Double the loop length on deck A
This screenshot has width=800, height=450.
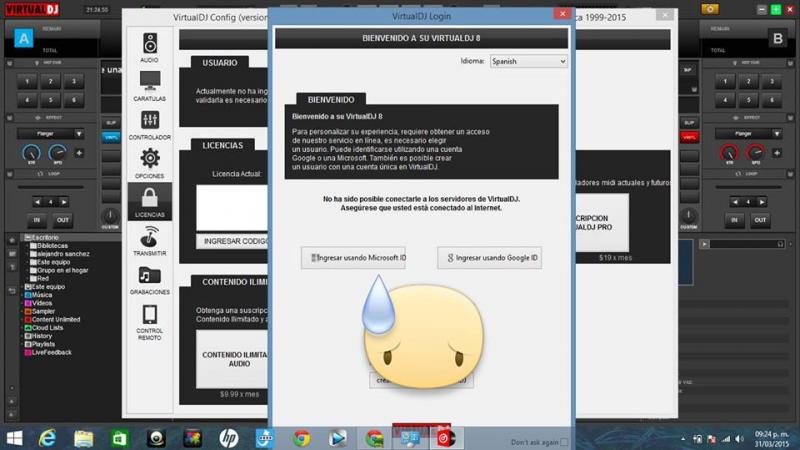(64, 202)
